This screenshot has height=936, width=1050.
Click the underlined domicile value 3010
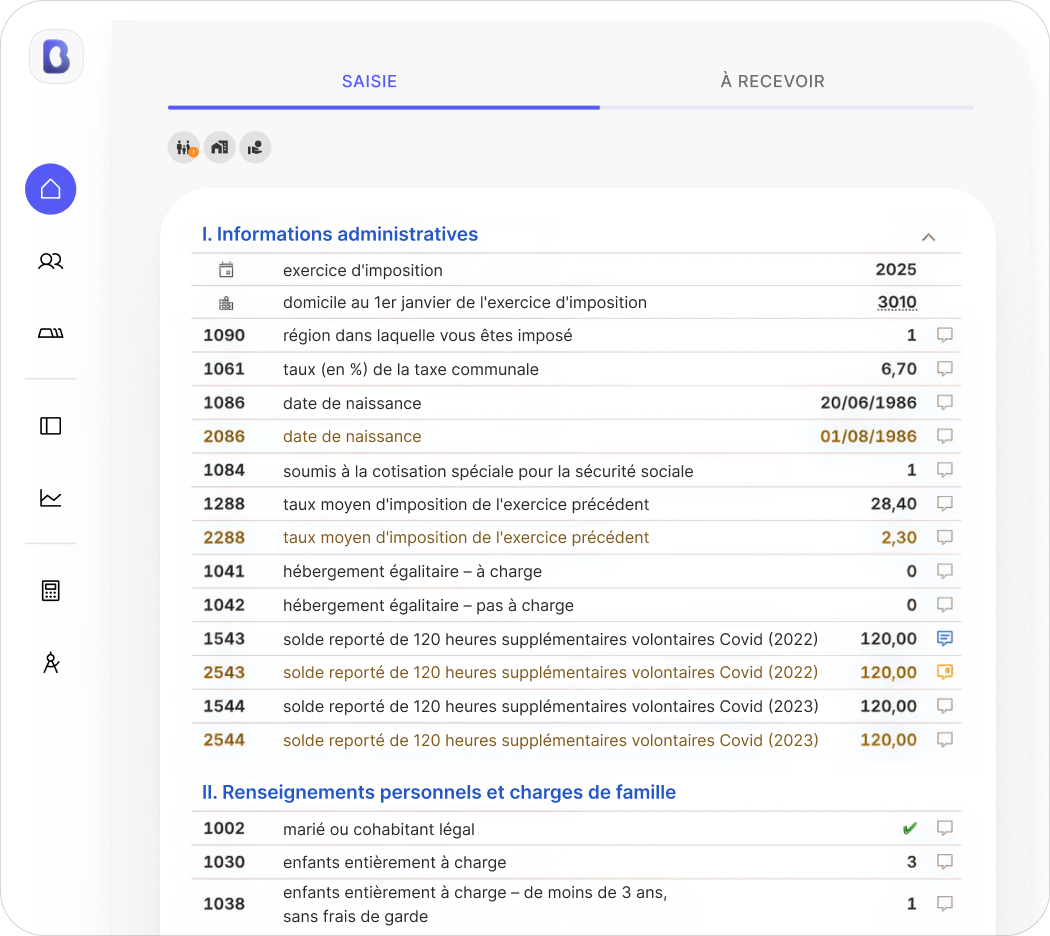coord(897,303)
